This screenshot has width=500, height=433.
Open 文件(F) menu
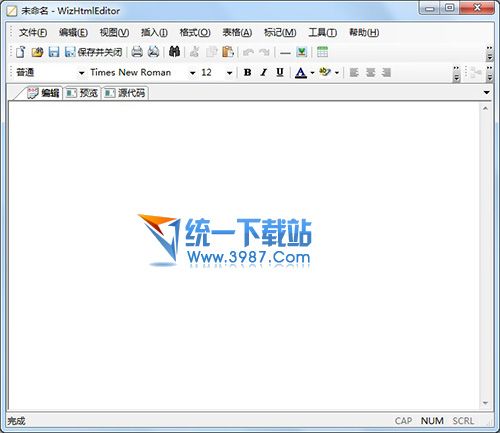(x=33, y=32)
